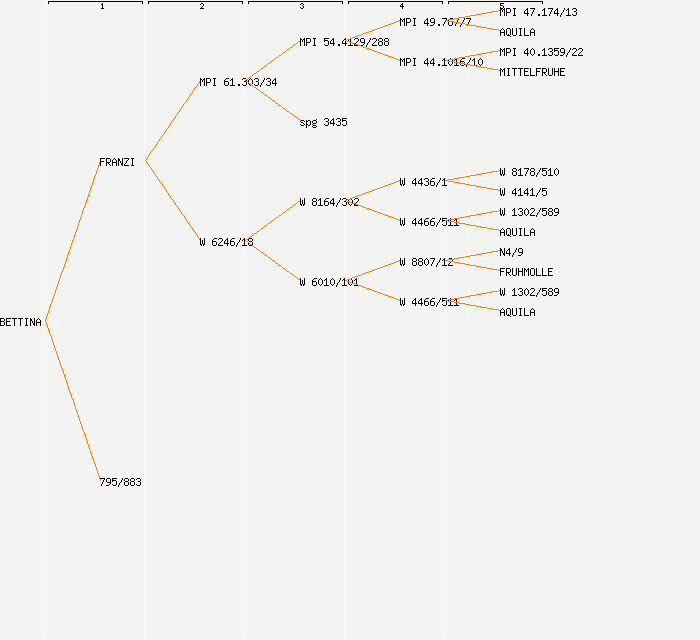Click ancestor W 8164/302
This screenshot has width=700, height=640.
coord(329,202)
